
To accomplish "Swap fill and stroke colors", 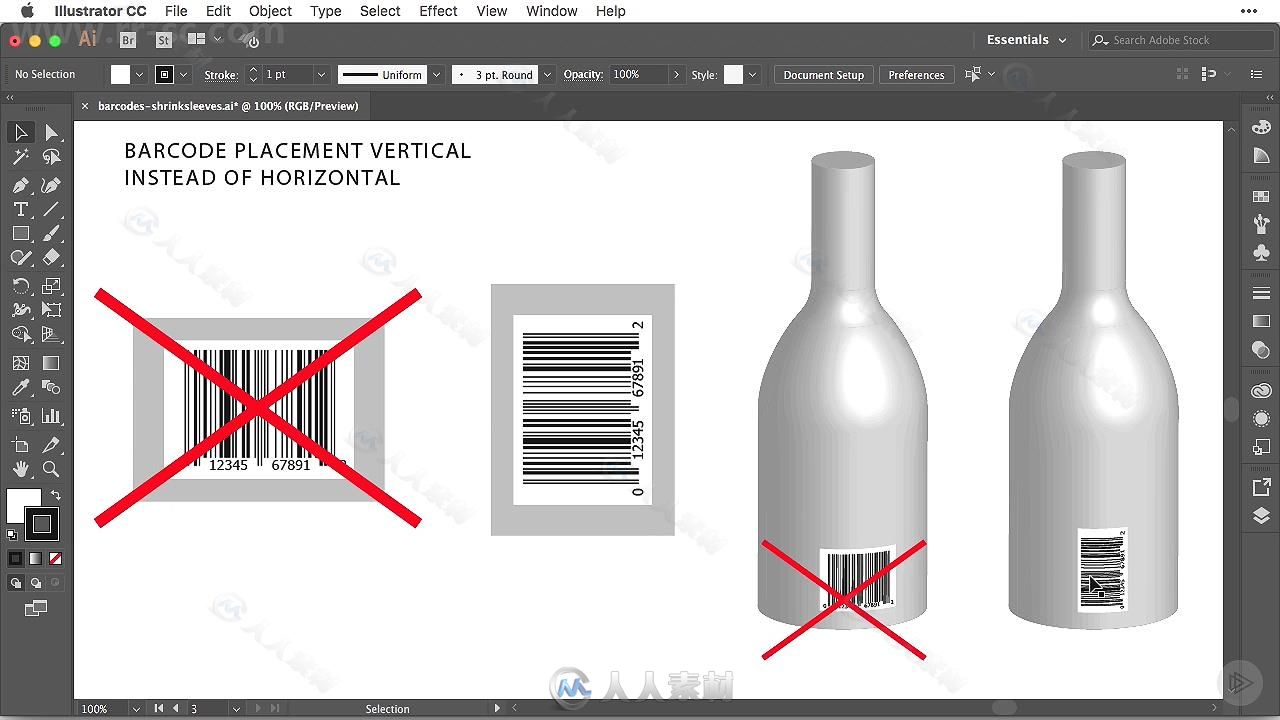I will [x=56, y=495].
